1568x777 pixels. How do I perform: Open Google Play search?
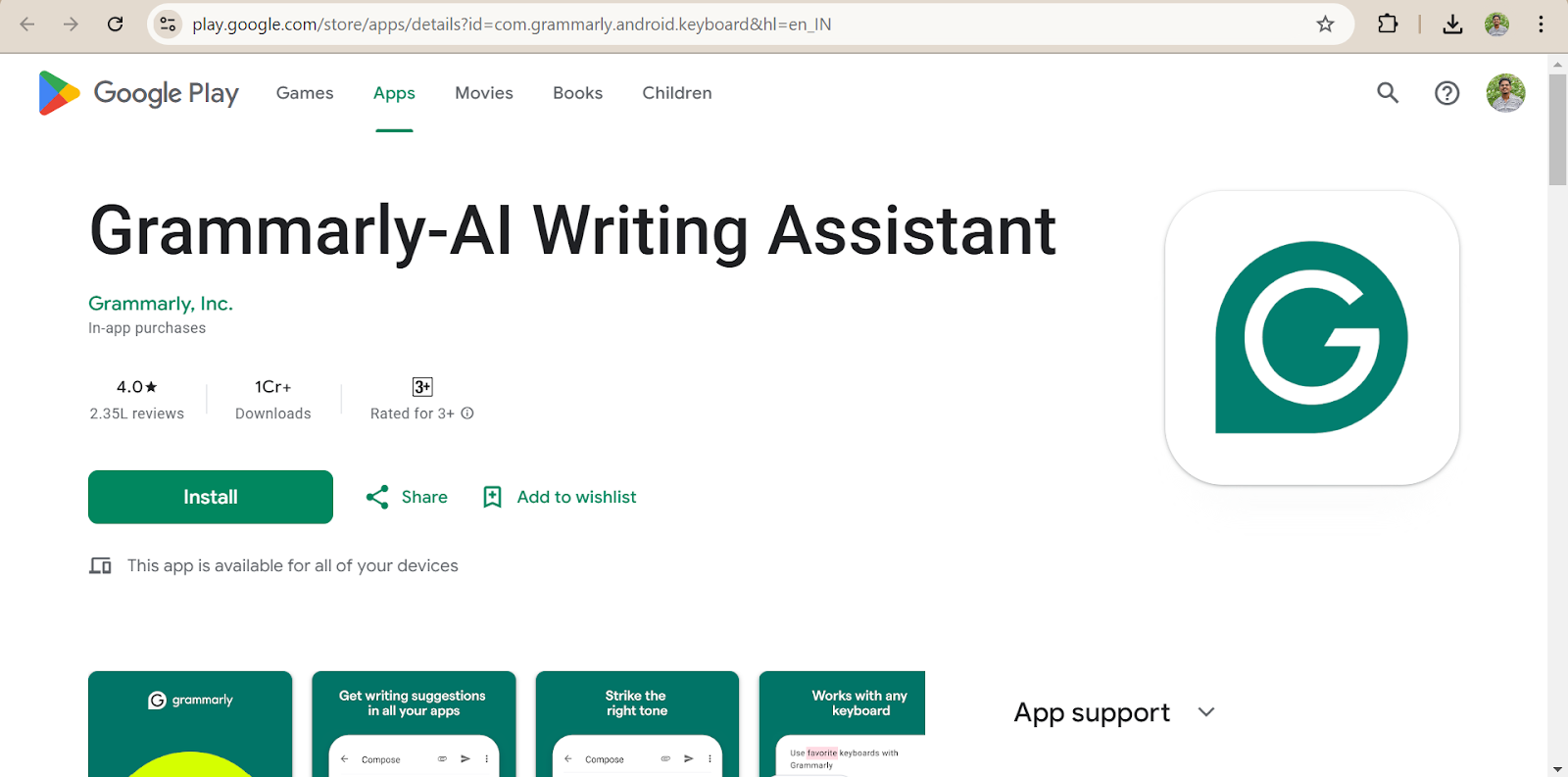pos(1388,93)
